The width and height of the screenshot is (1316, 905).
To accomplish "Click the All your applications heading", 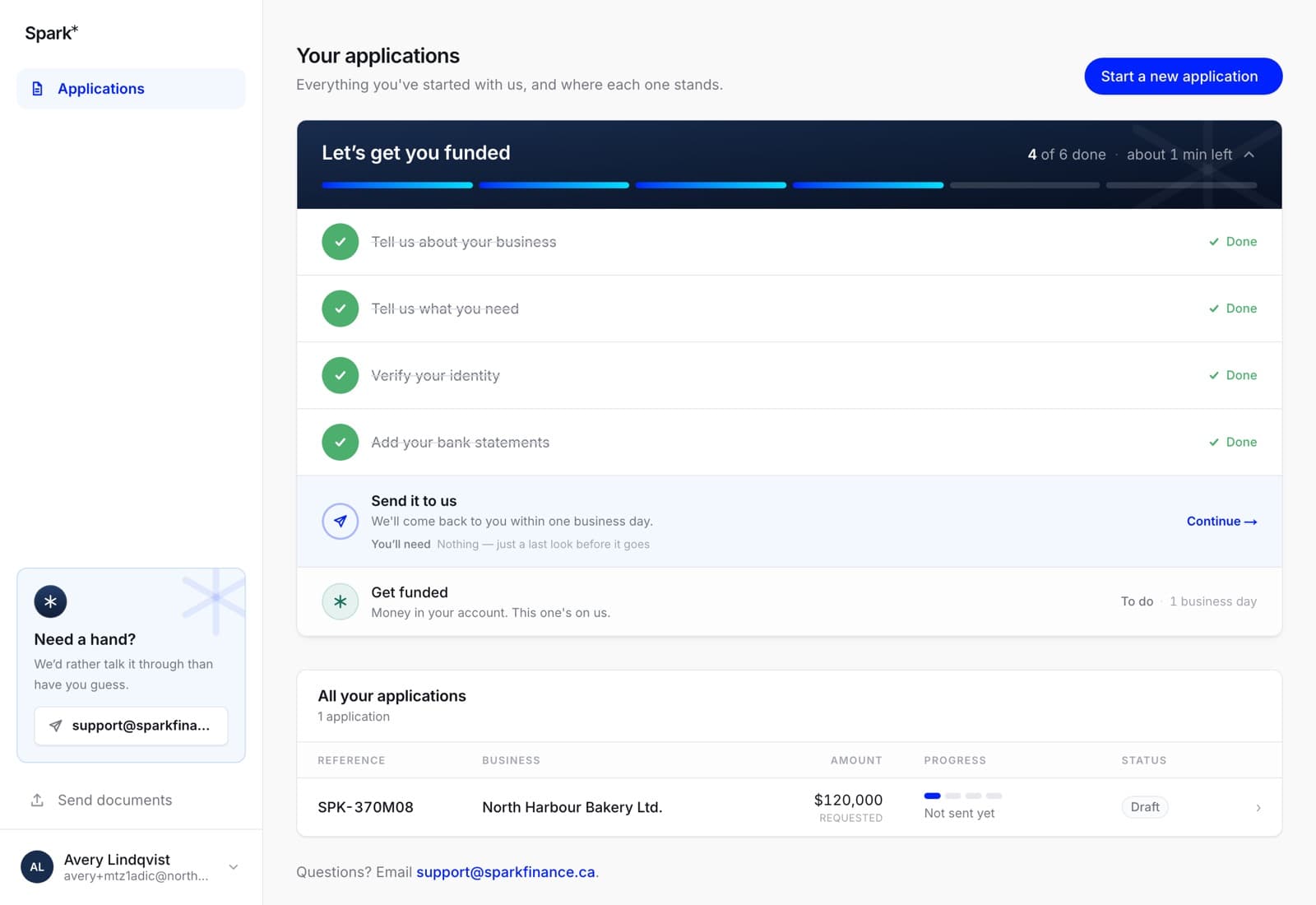I will (392, 696).
